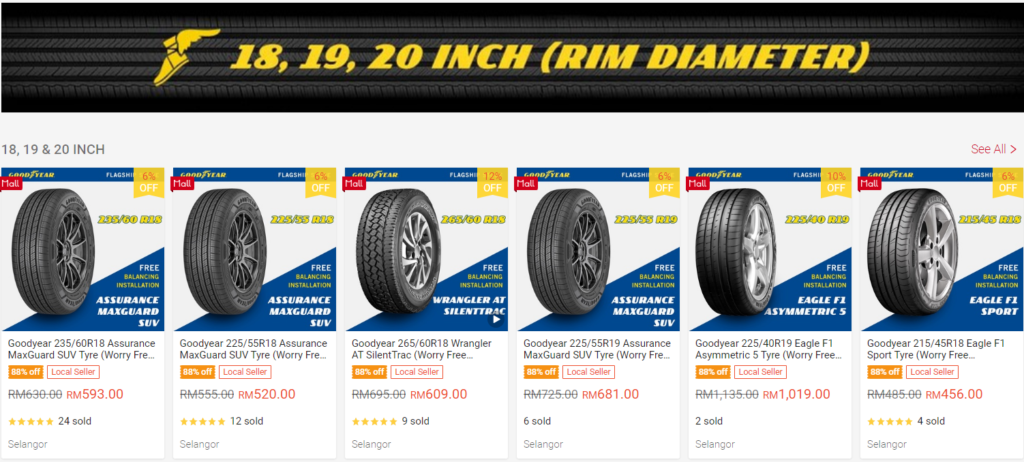Click 10% OFF tag on Eagle F1 Asymmetric
This screenshot has height=462, width=1024.
pos(836,182)
